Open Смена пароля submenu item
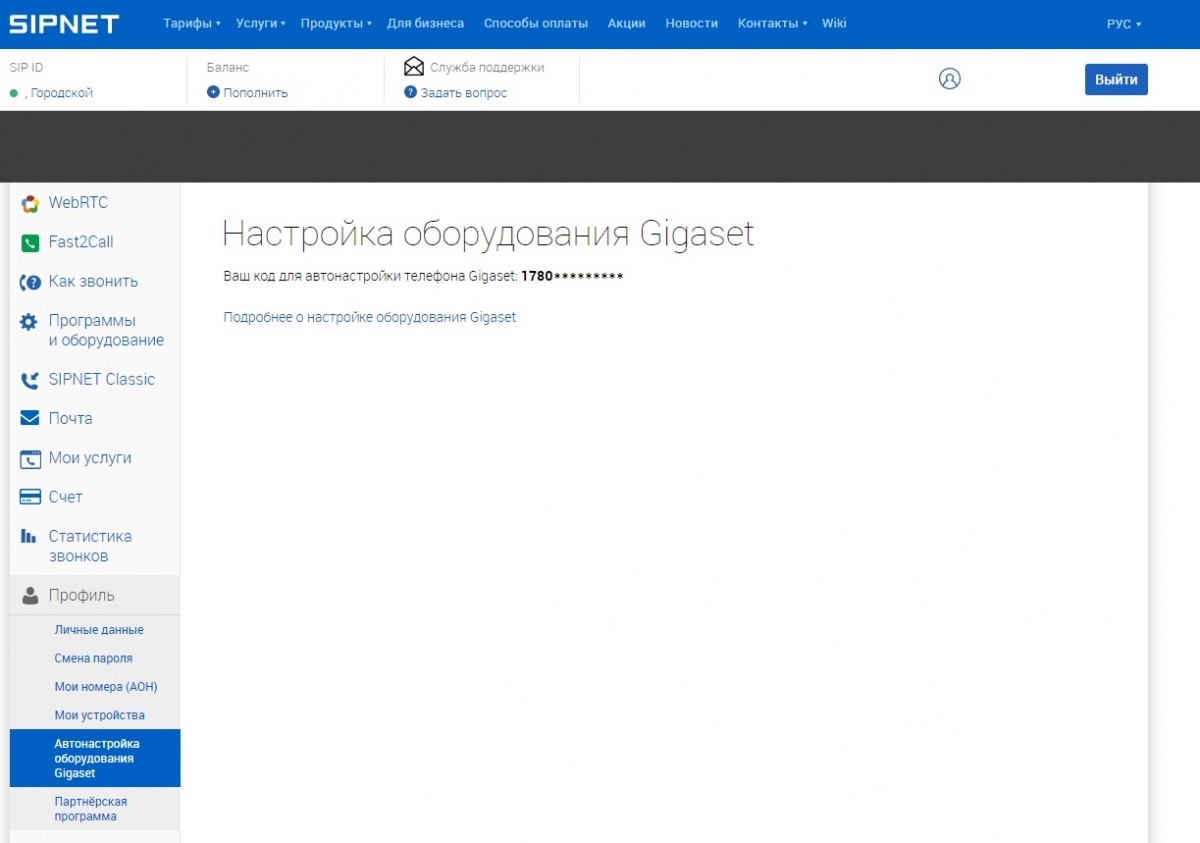1200x843 pixels. point(95,659)
